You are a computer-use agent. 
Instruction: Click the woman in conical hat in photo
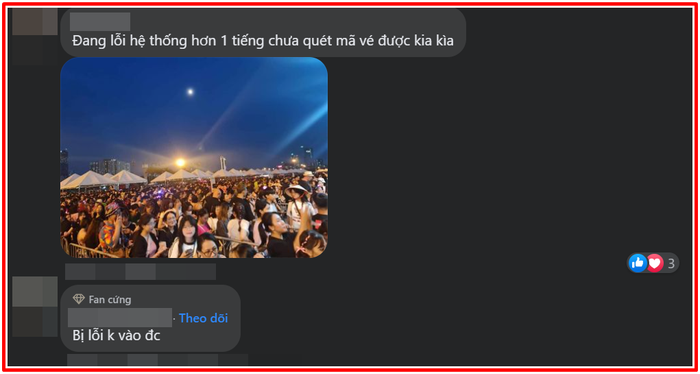(x=298, y=202)
